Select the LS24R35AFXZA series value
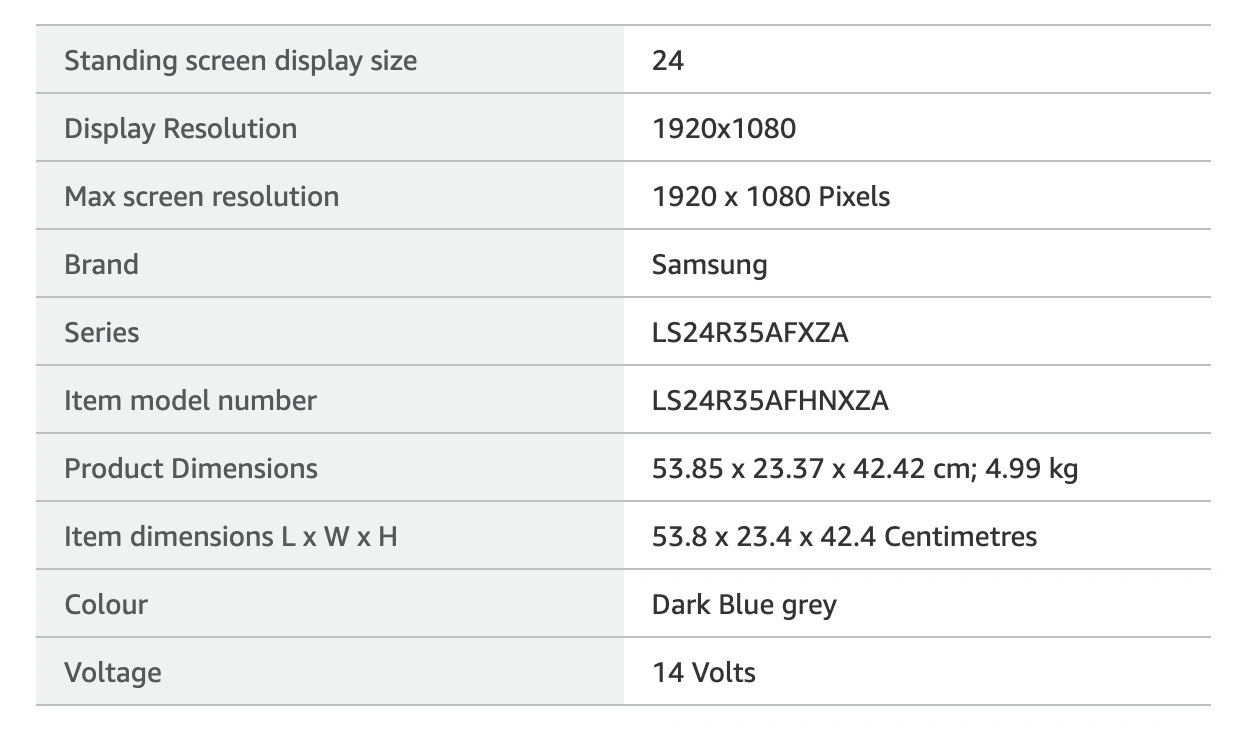1248x730 pixels. point(750,333)
